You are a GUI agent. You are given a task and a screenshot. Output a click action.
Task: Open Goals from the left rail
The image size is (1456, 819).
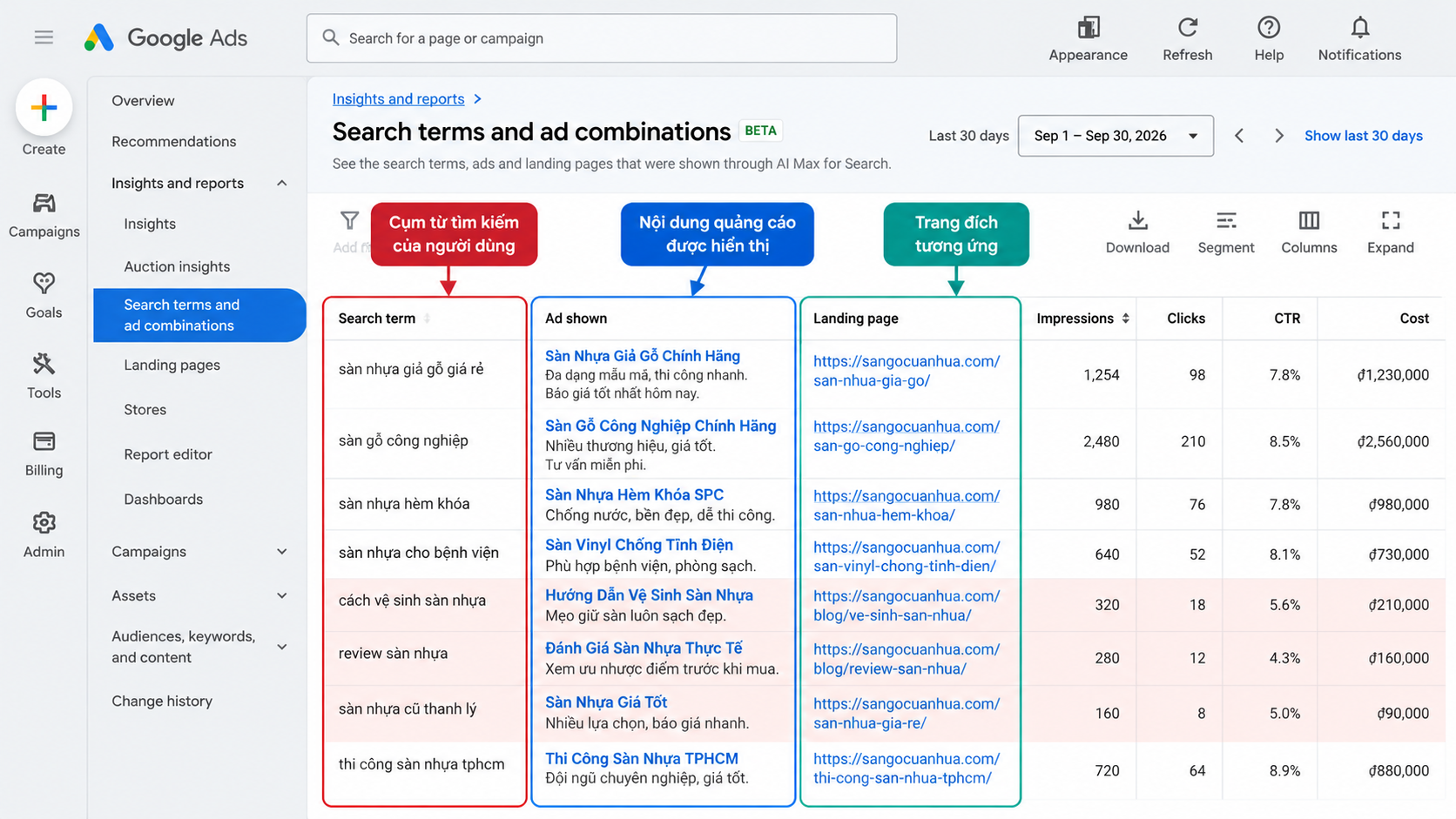[x=44, y=296]
